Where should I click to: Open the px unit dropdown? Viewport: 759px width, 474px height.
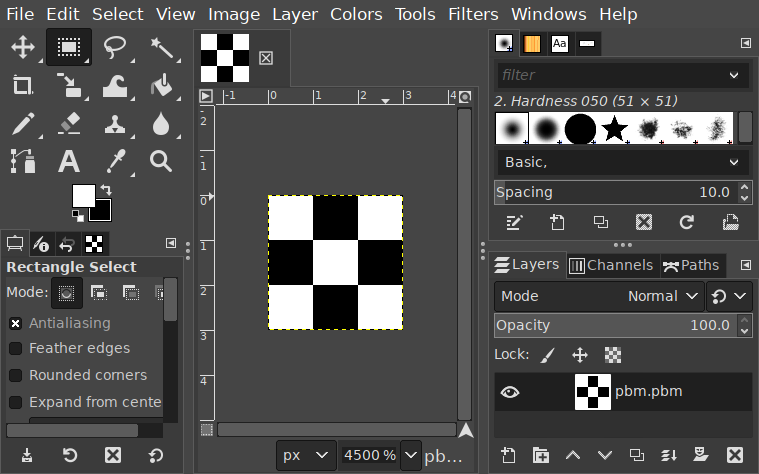305,455
